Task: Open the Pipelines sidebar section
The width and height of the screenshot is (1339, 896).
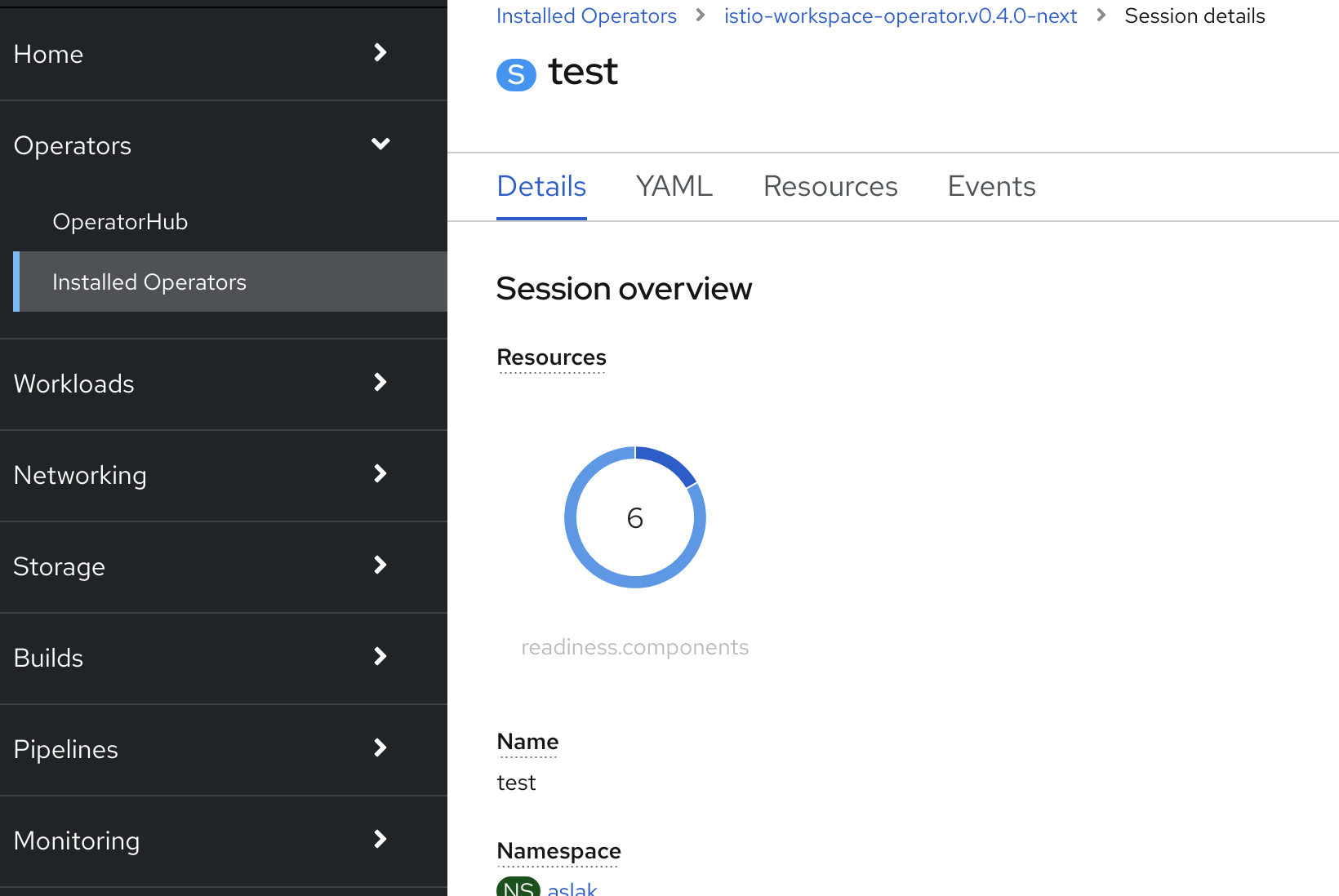Action: (65, 749)
